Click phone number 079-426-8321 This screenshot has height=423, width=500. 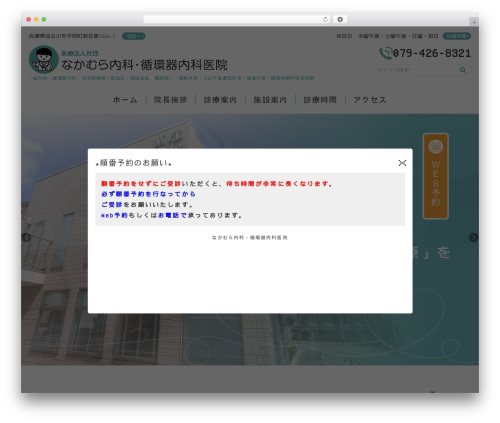(432, 53)
